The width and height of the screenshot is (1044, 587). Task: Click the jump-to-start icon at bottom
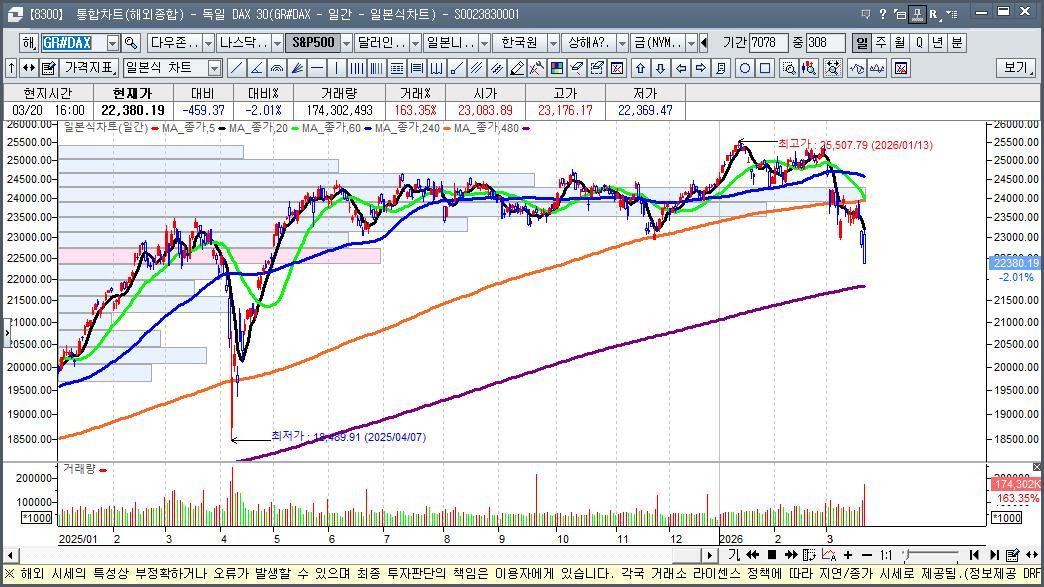pyautogui.click(x=974, y=555)
